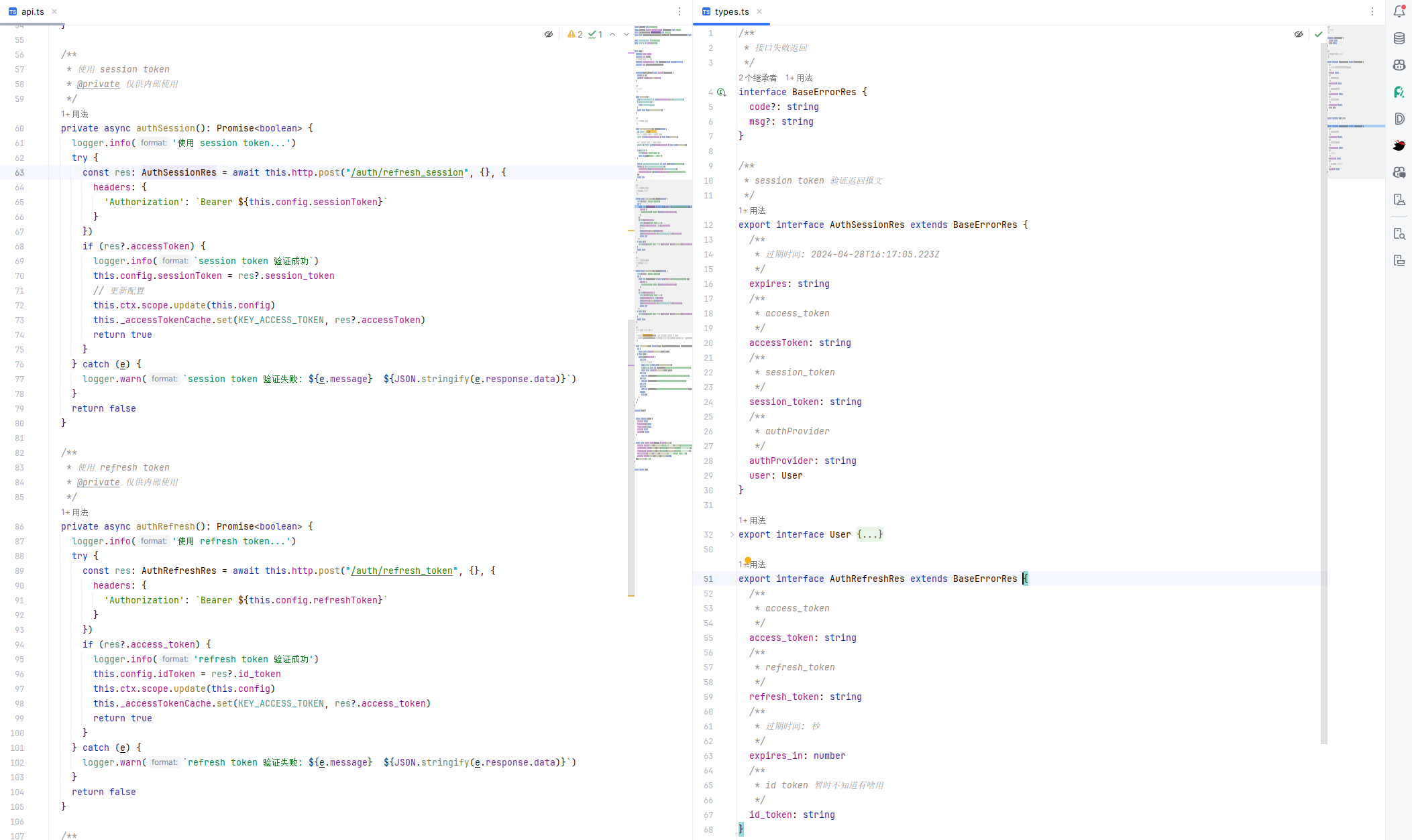
Task: Click the api.ts vertical scrollbar thumb
Action: coord(631,457)
